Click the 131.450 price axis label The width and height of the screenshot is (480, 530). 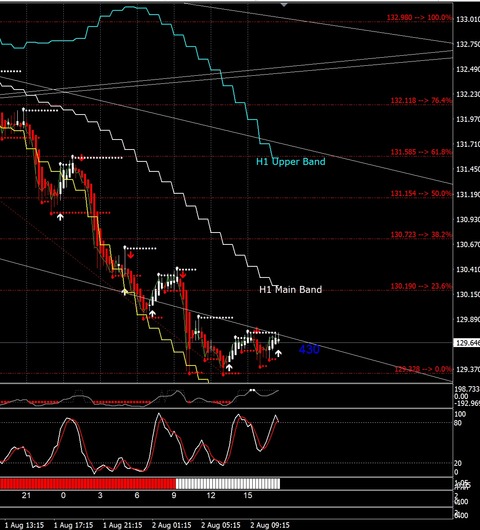pos(468,169)
